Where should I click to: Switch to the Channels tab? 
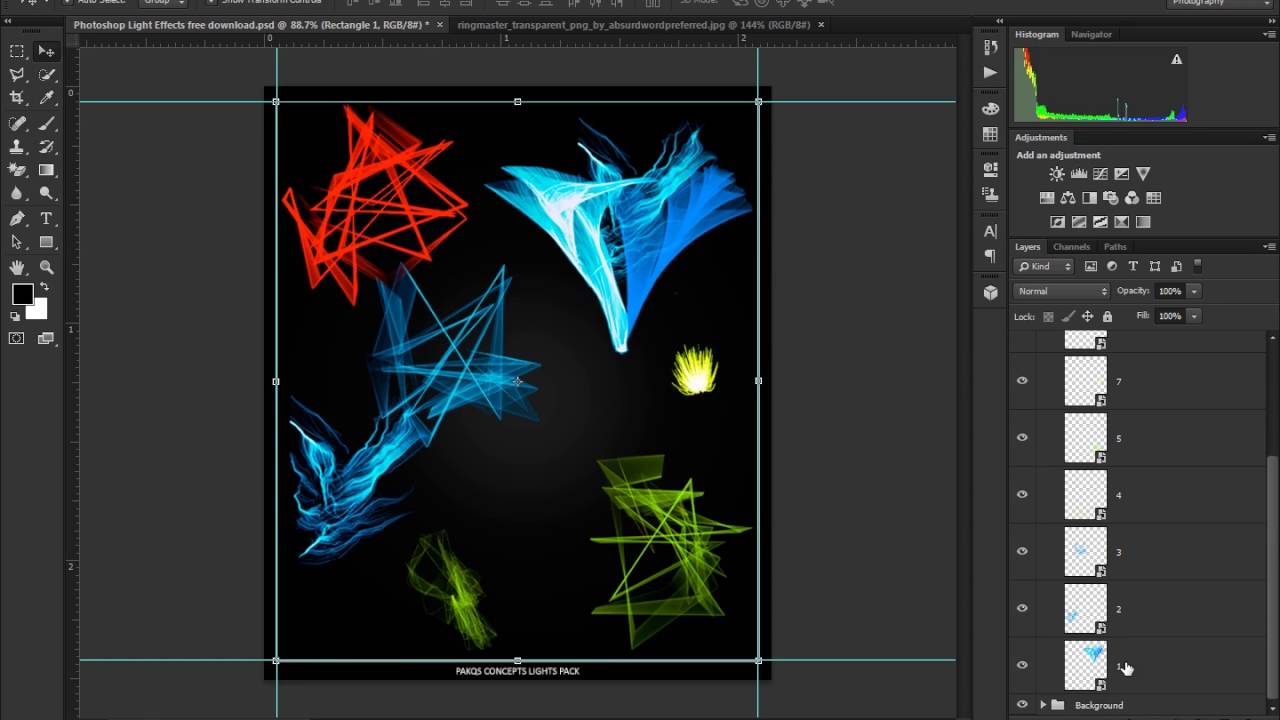(1071, 247)
